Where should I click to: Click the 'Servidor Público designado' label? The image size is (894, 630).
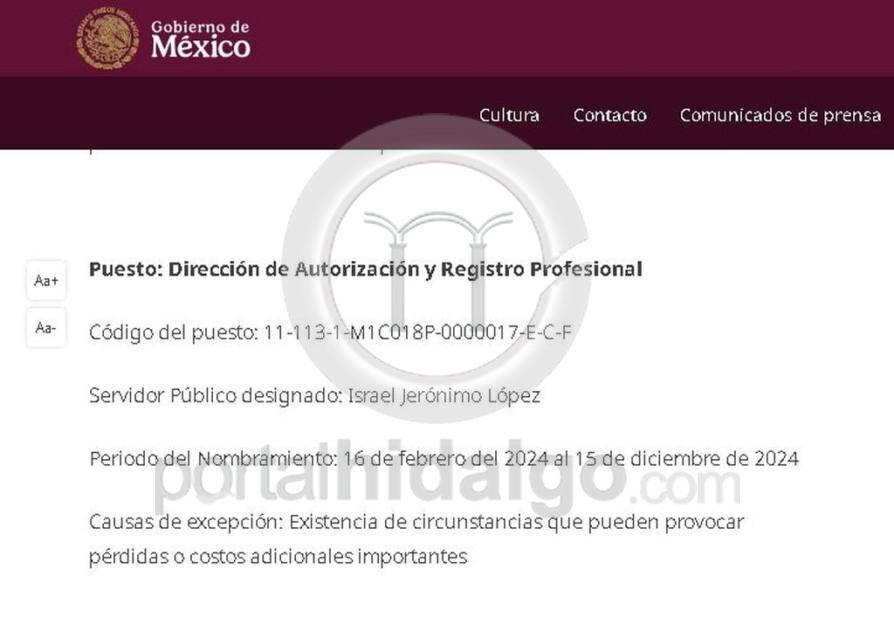click(215, 395)
